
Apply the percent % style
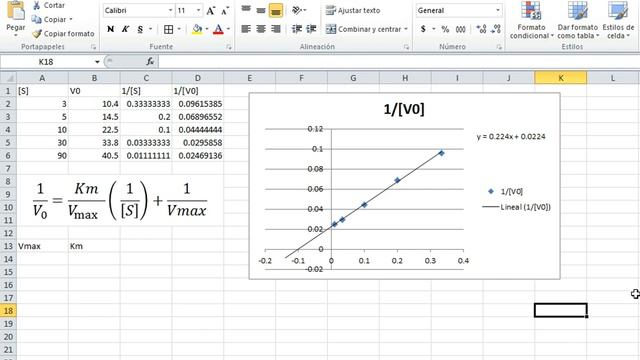coord(445,29)
